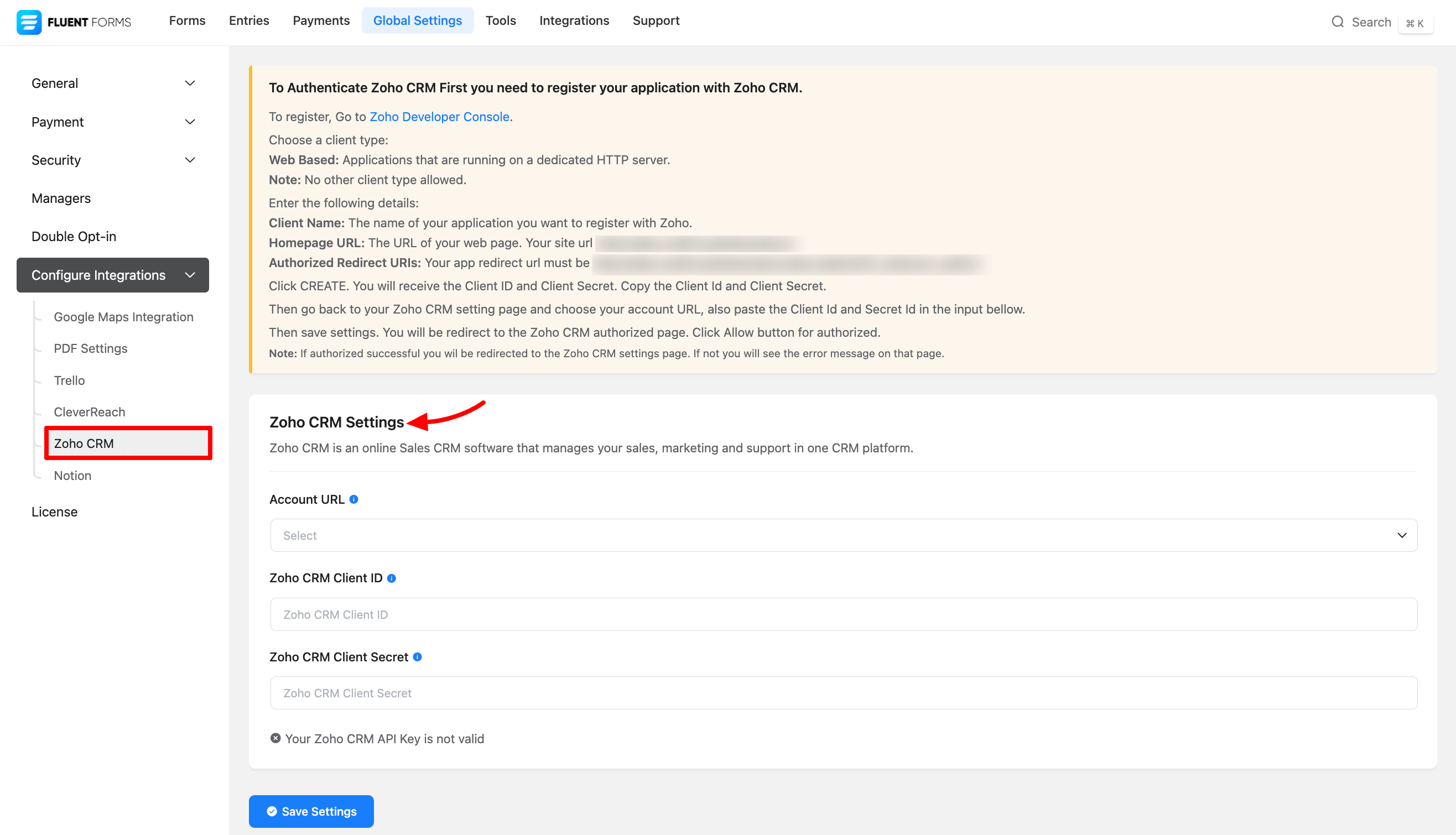Go to the Entries tab

pos(249,20)
